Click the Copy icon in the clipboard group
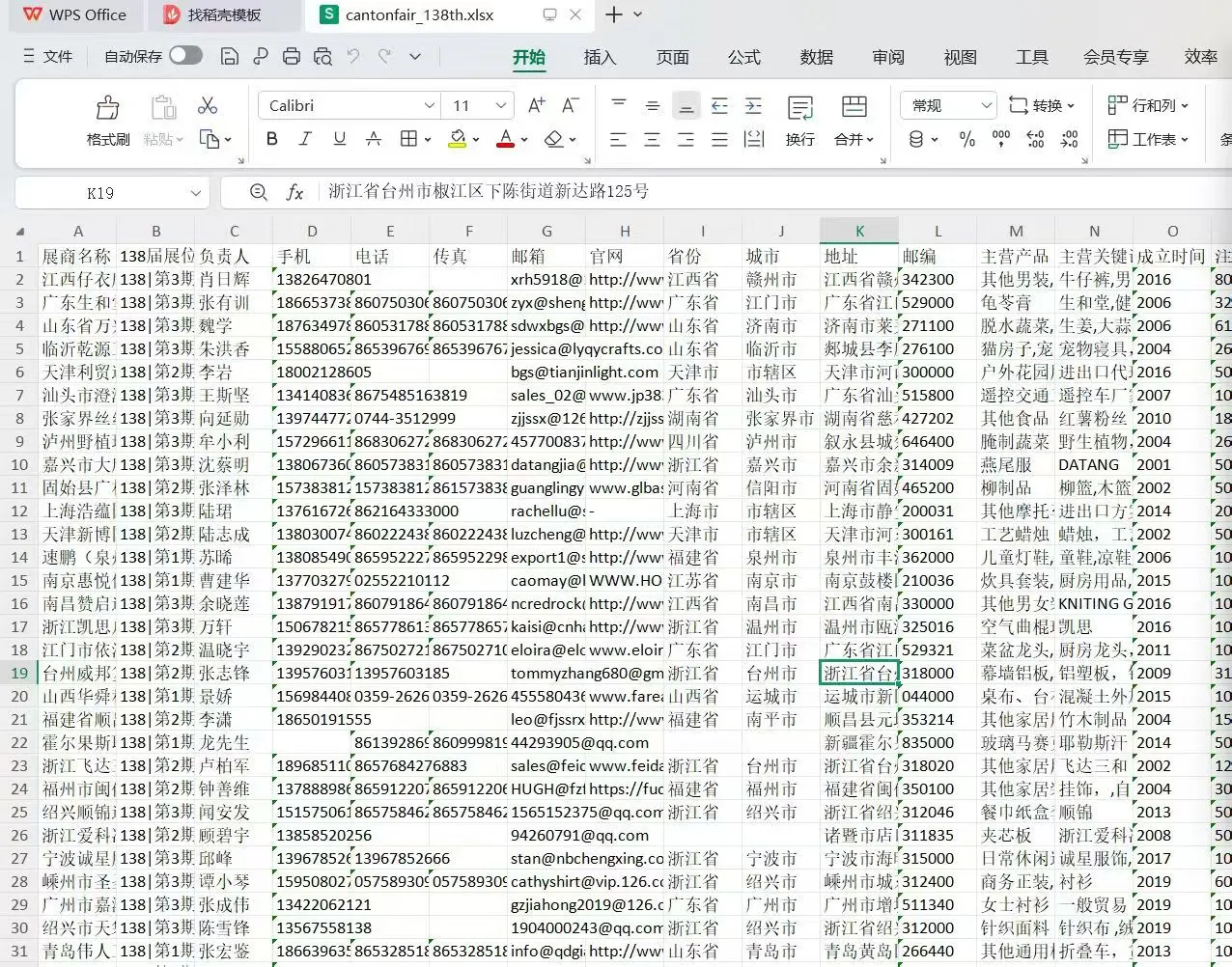The width and height of the screenshot is (1232, 967). click(210, 140)
